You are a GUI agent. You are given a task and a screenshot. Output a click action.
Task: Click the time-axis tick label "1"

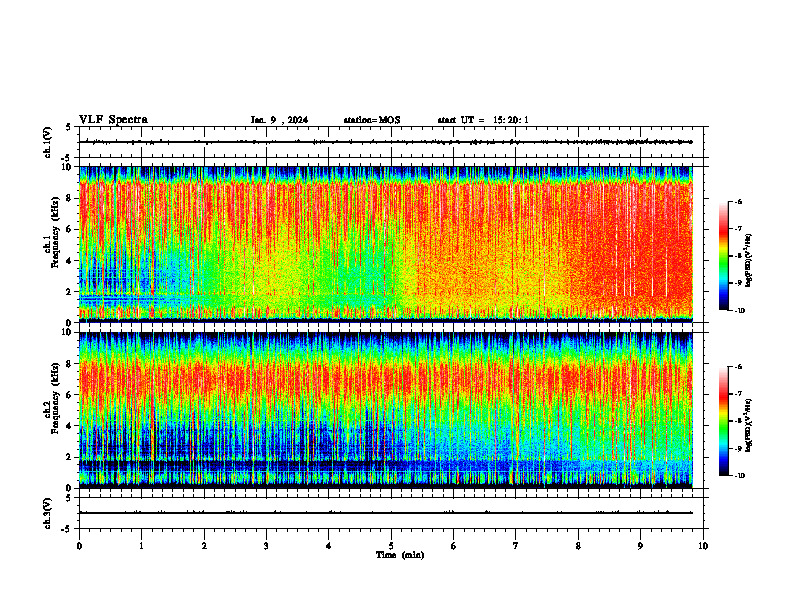(x=141, y=546)
